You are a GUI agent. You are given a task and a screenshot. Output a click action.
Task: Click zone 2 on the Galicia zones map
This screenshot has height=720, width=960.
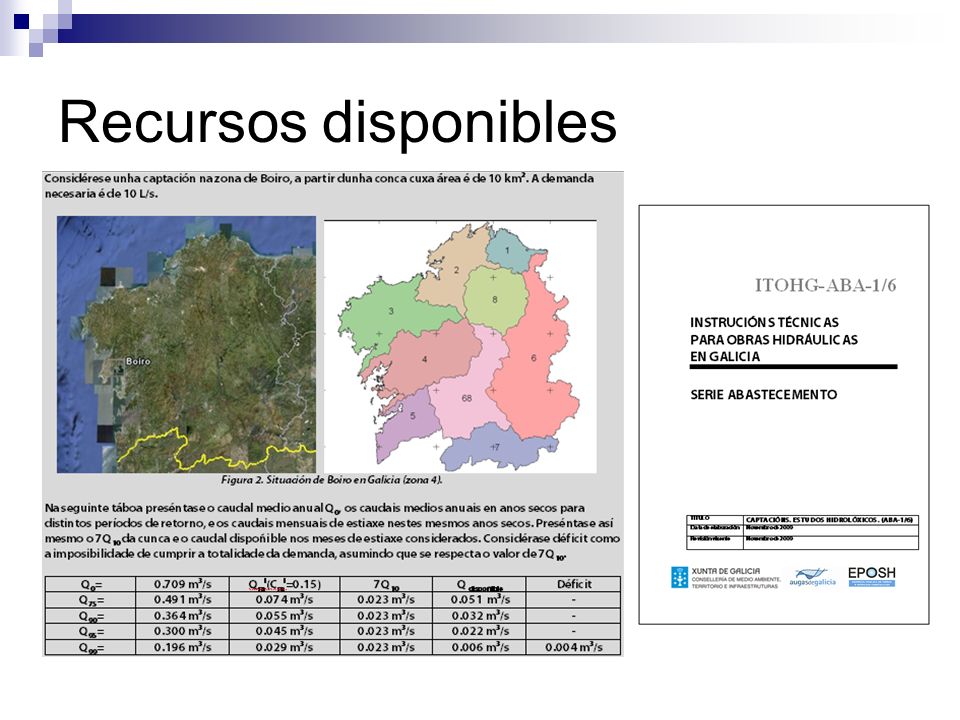point(456,270)
